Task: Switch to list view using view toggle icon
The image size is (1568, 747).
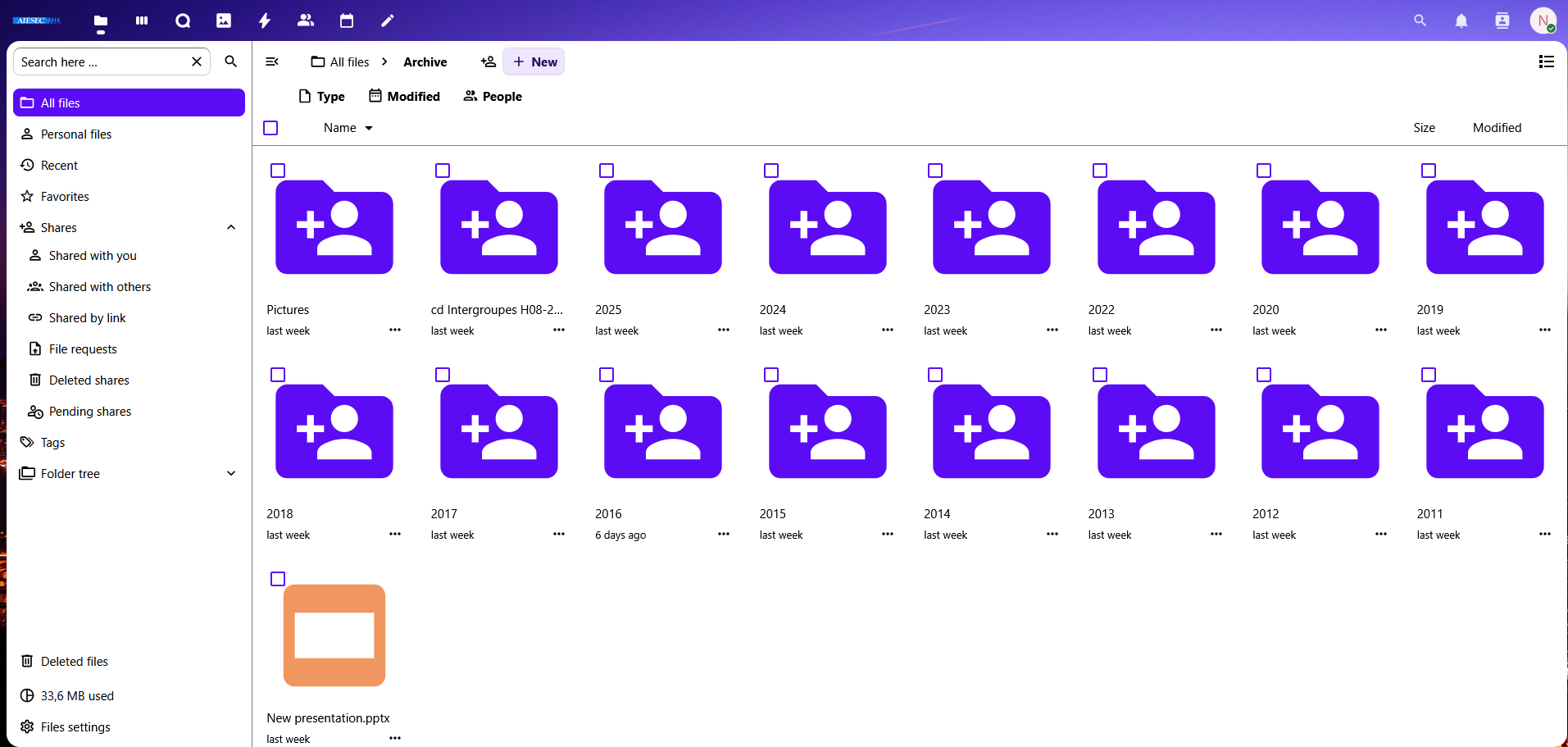Action: tap(1546, 61)
